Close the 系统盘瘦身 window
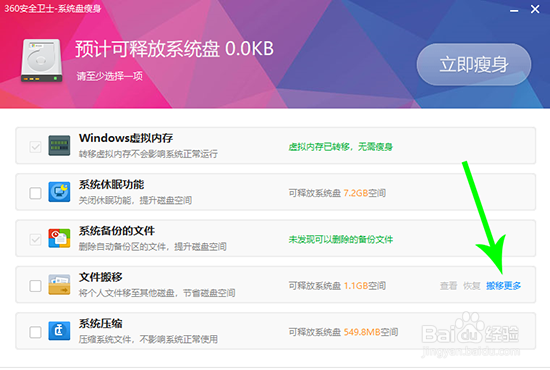This screenshot has width=550, height=370. tap(535, 9)
